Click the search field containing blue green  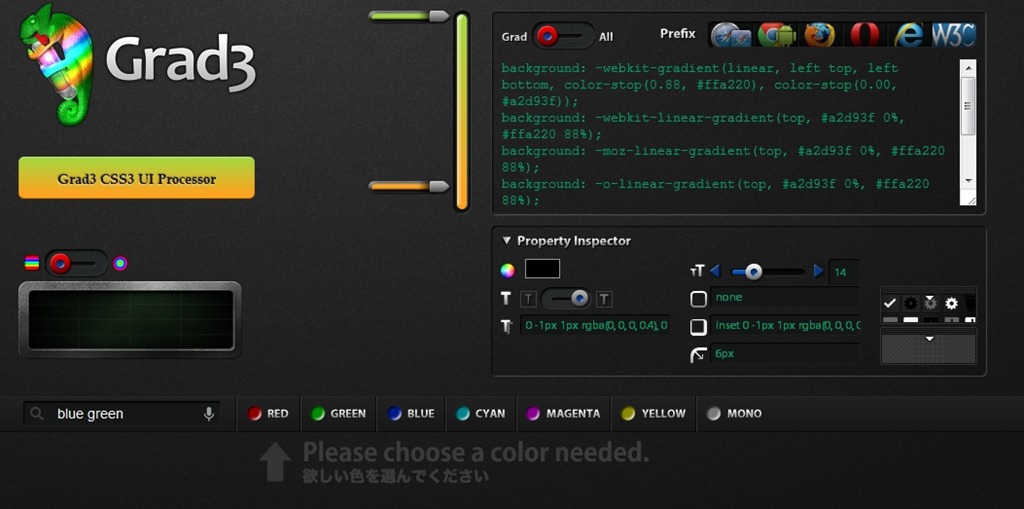[x=122, y=414]
